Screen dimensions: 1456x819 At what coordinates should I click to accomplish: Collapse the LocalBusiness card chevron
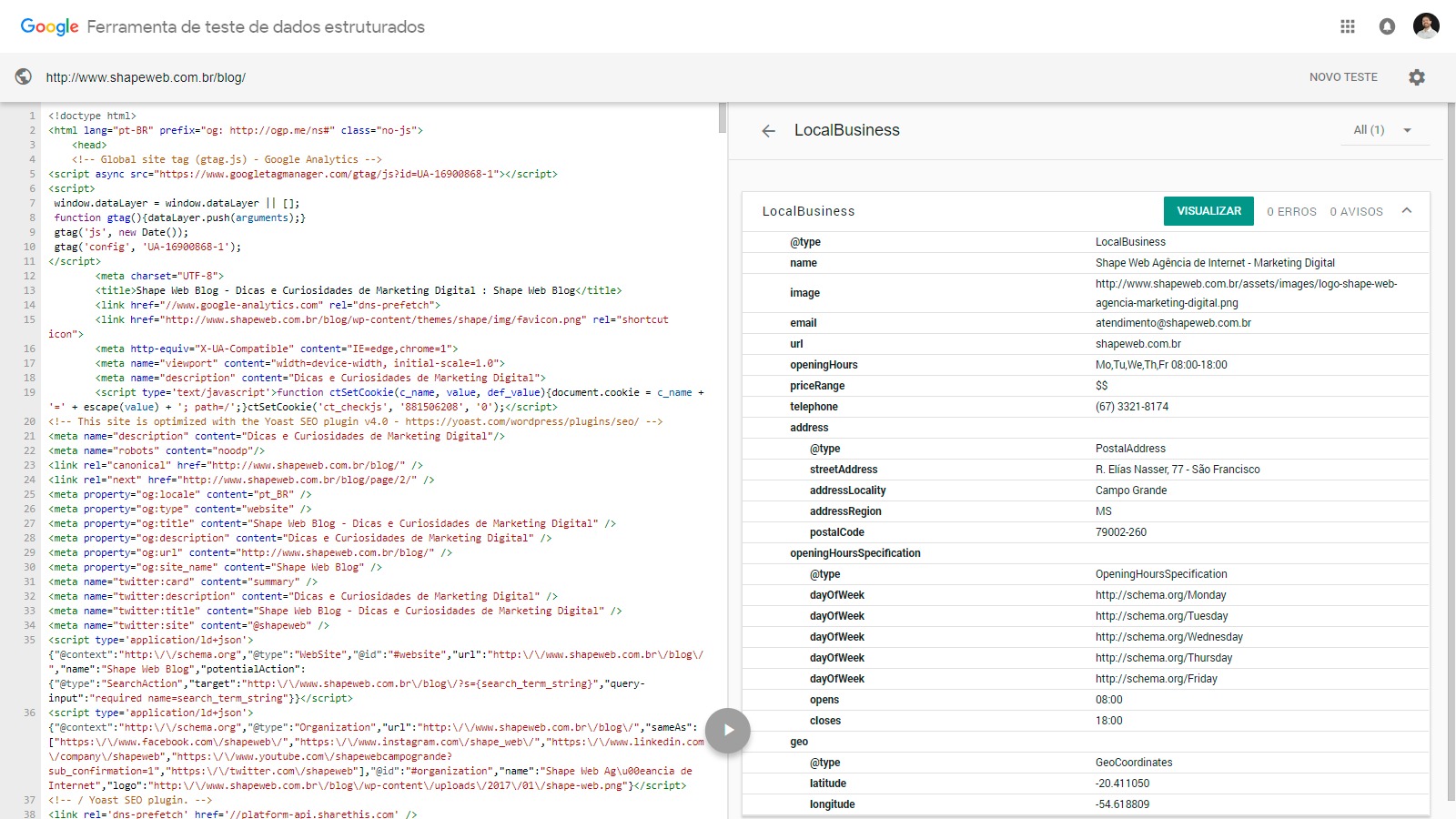coord(1407,210)
